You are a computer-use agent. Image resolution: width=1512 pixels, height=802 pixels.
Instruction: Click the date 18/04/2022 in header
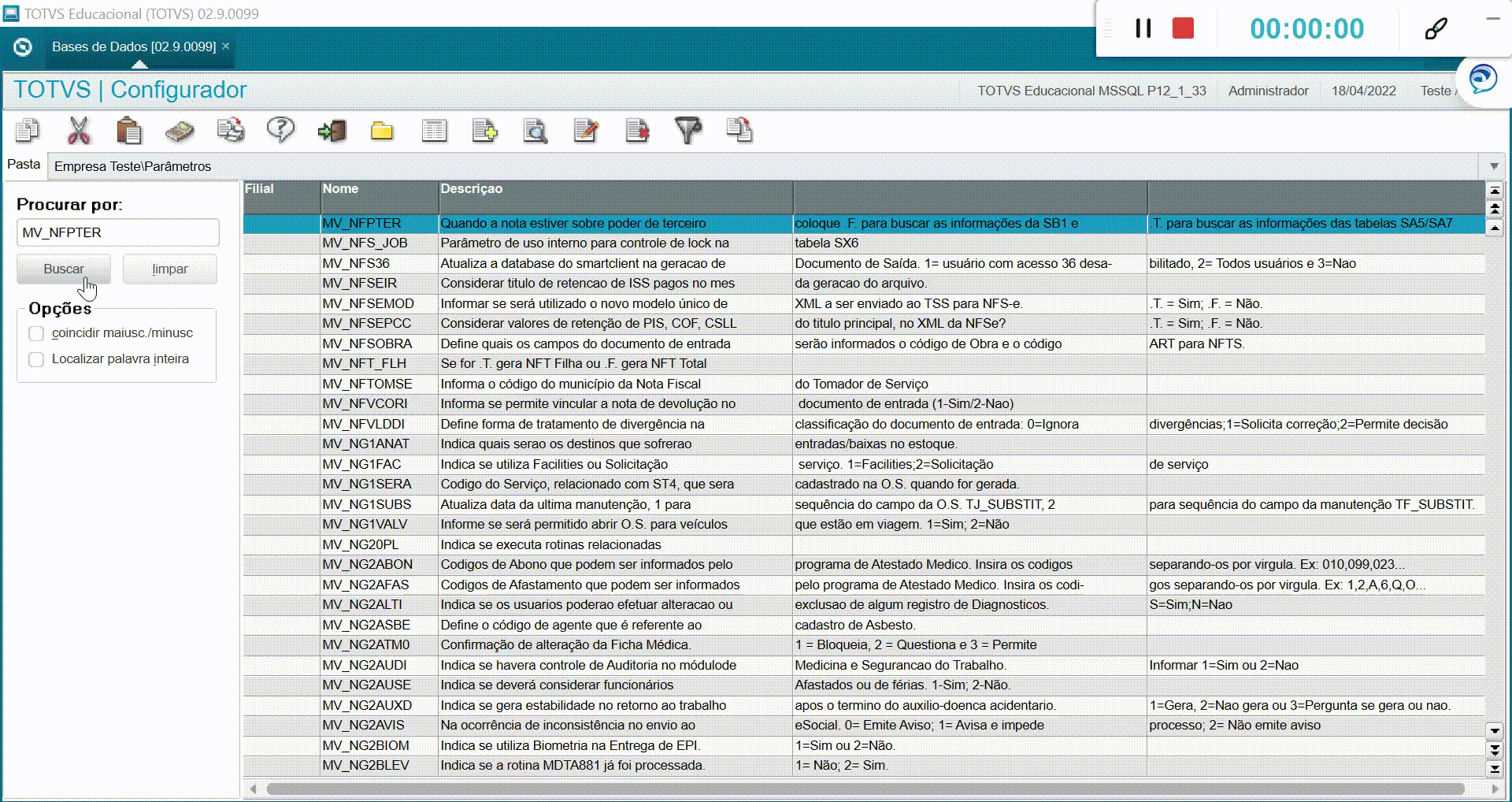pos(1363,91)
